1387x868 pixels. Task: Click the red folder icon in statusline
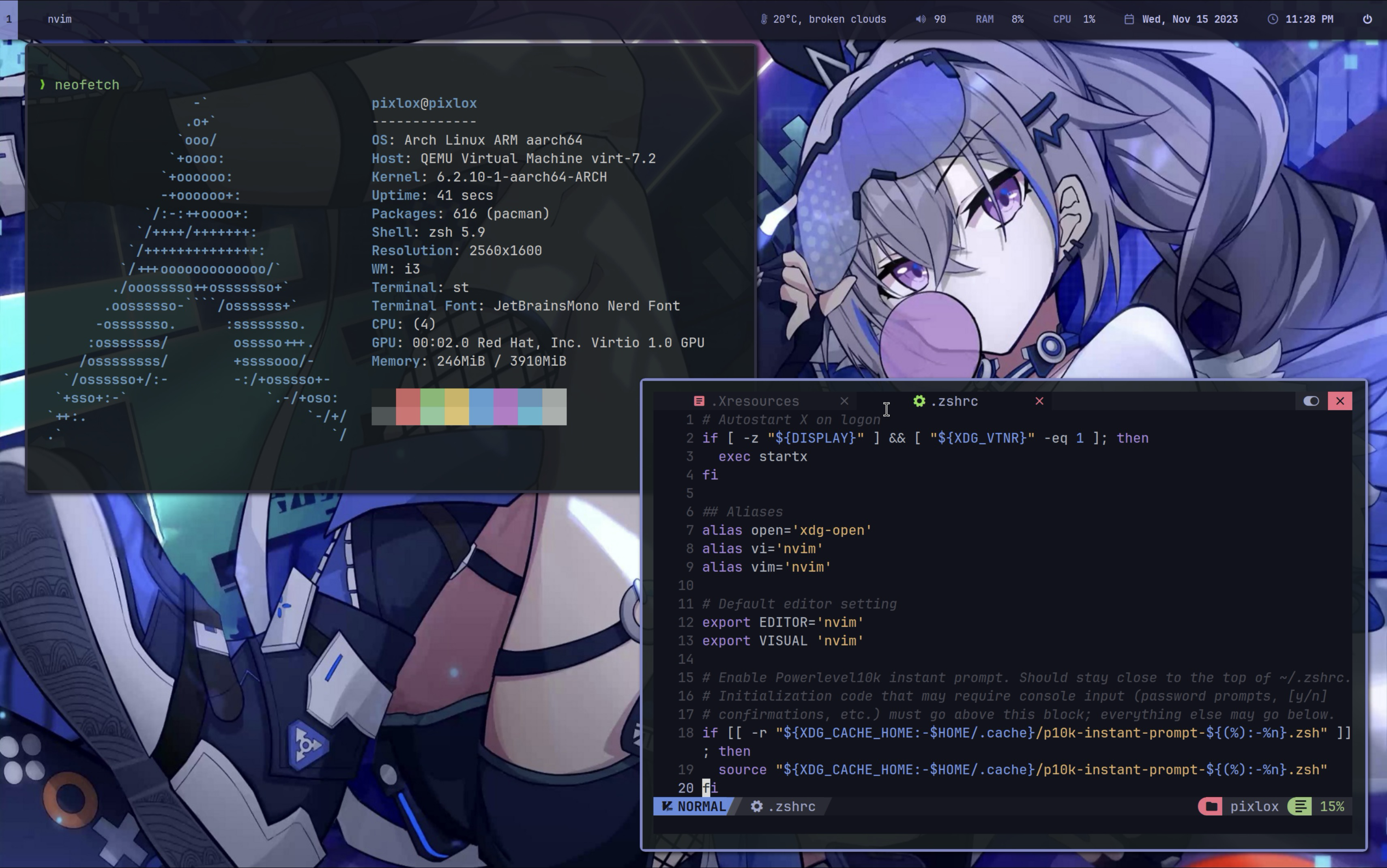pyautogui.click(x=1211, y=807)
